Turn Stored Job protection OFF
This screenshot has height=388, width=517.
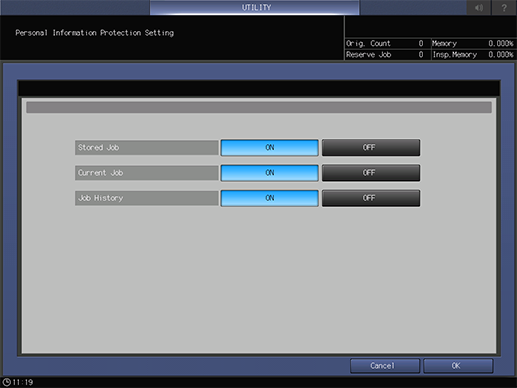(x=371, y=148)
